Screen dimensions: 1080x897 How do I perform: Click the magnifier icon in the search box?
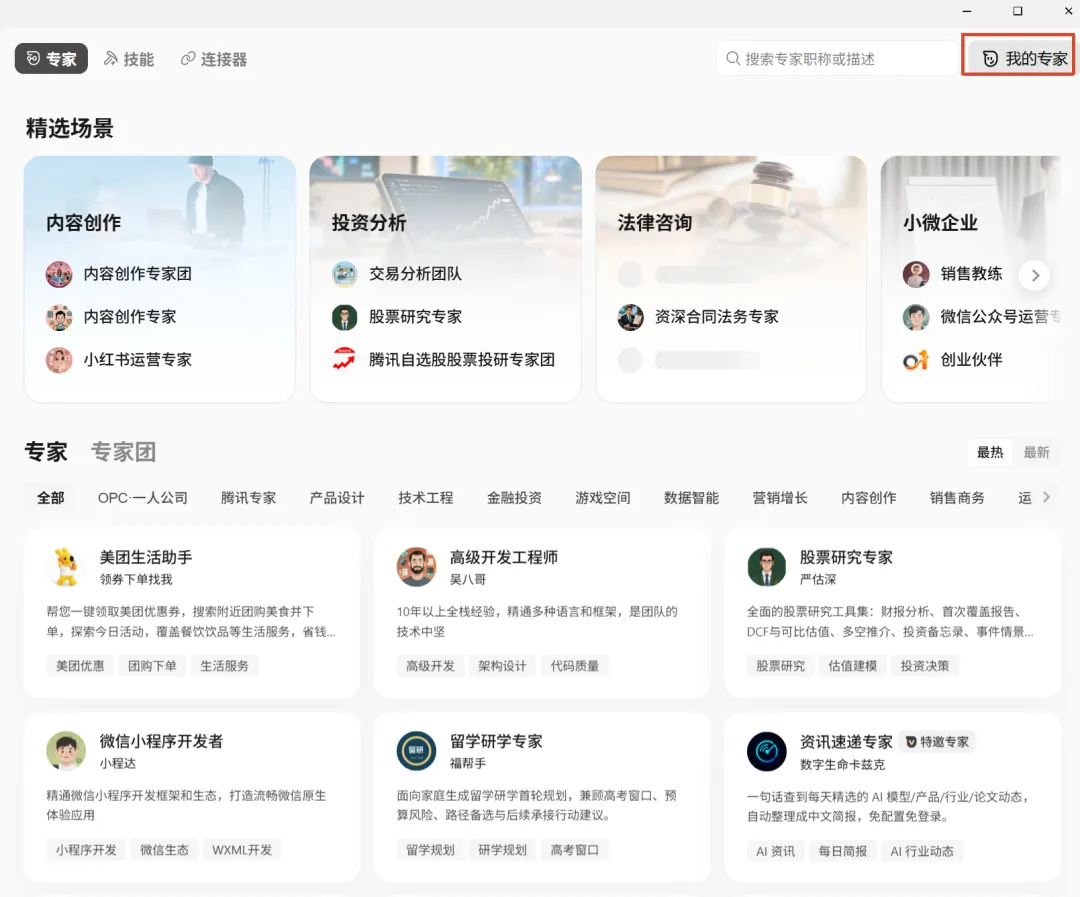pyautogui.click(x=733, y=59)
